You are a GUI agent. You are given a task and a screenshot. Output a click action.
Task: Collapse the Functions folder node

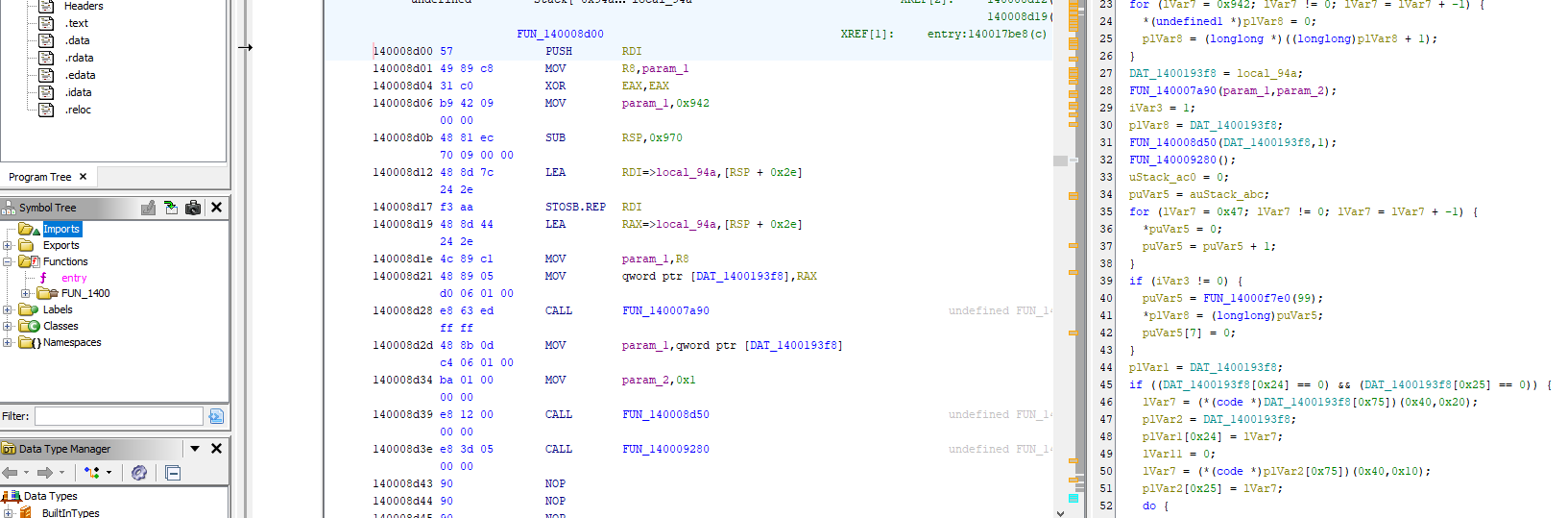point(8,261)
